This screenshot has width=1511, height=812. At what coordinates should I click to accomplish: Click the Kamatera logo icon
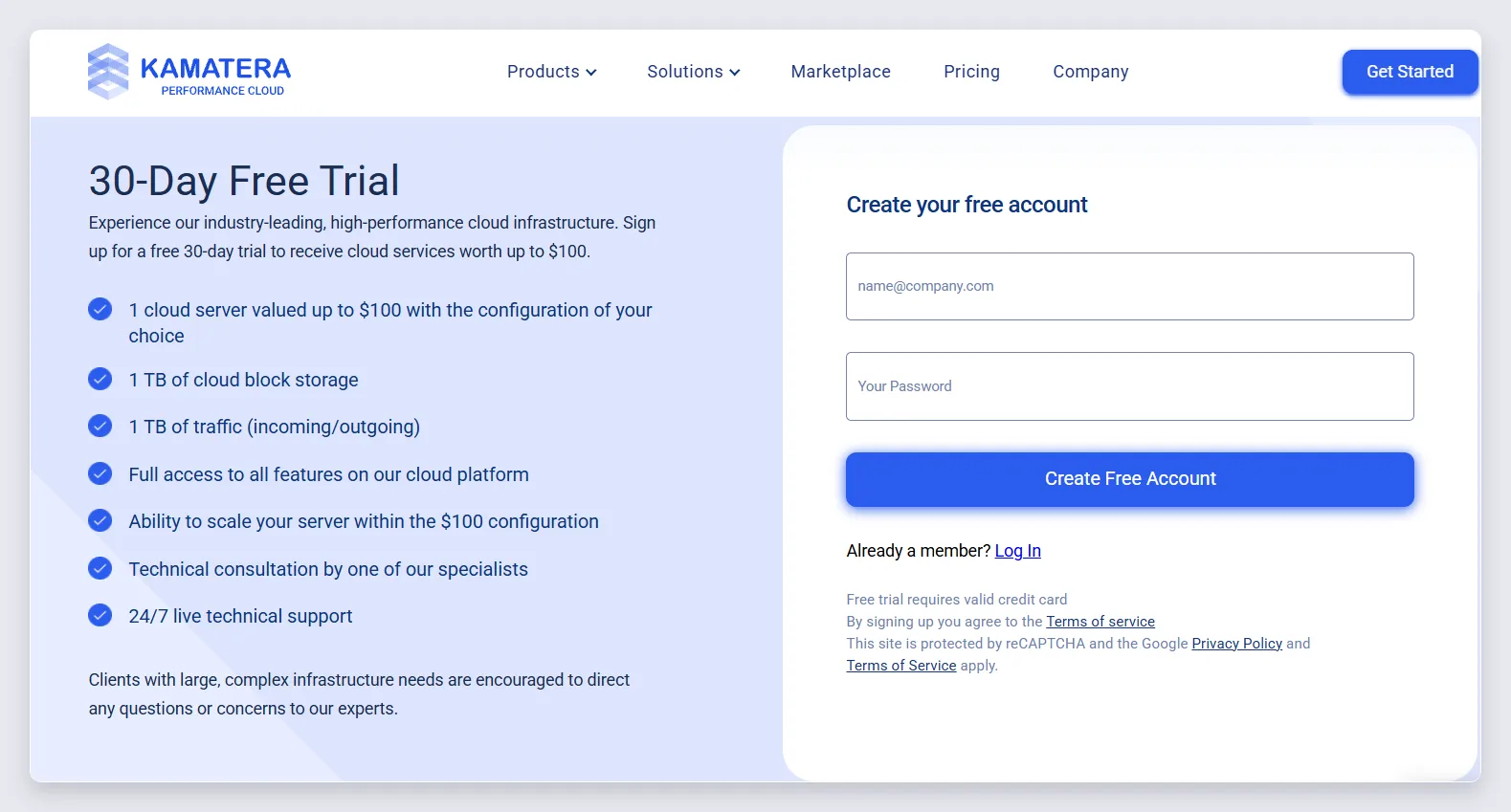coord(108,72)
